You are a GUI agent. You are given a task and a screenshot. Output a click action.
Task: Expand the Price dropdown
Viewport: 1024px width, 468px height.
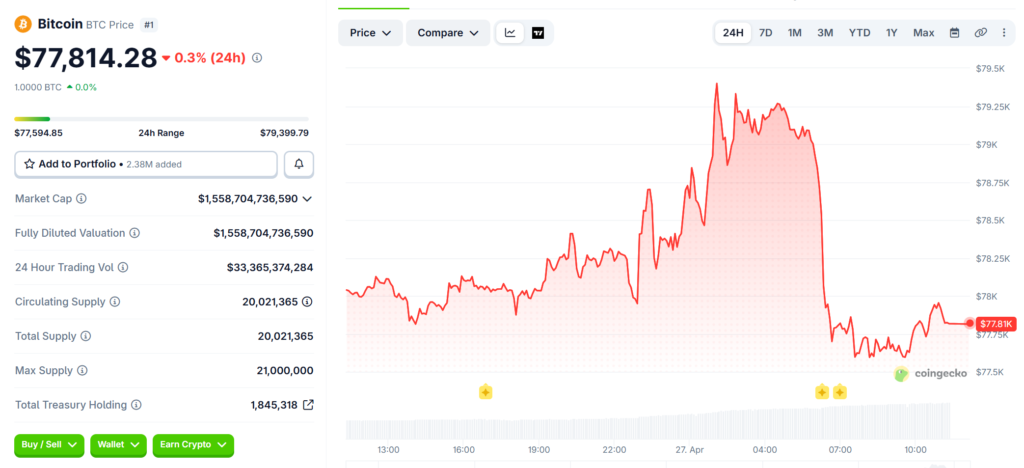(370, 33)
